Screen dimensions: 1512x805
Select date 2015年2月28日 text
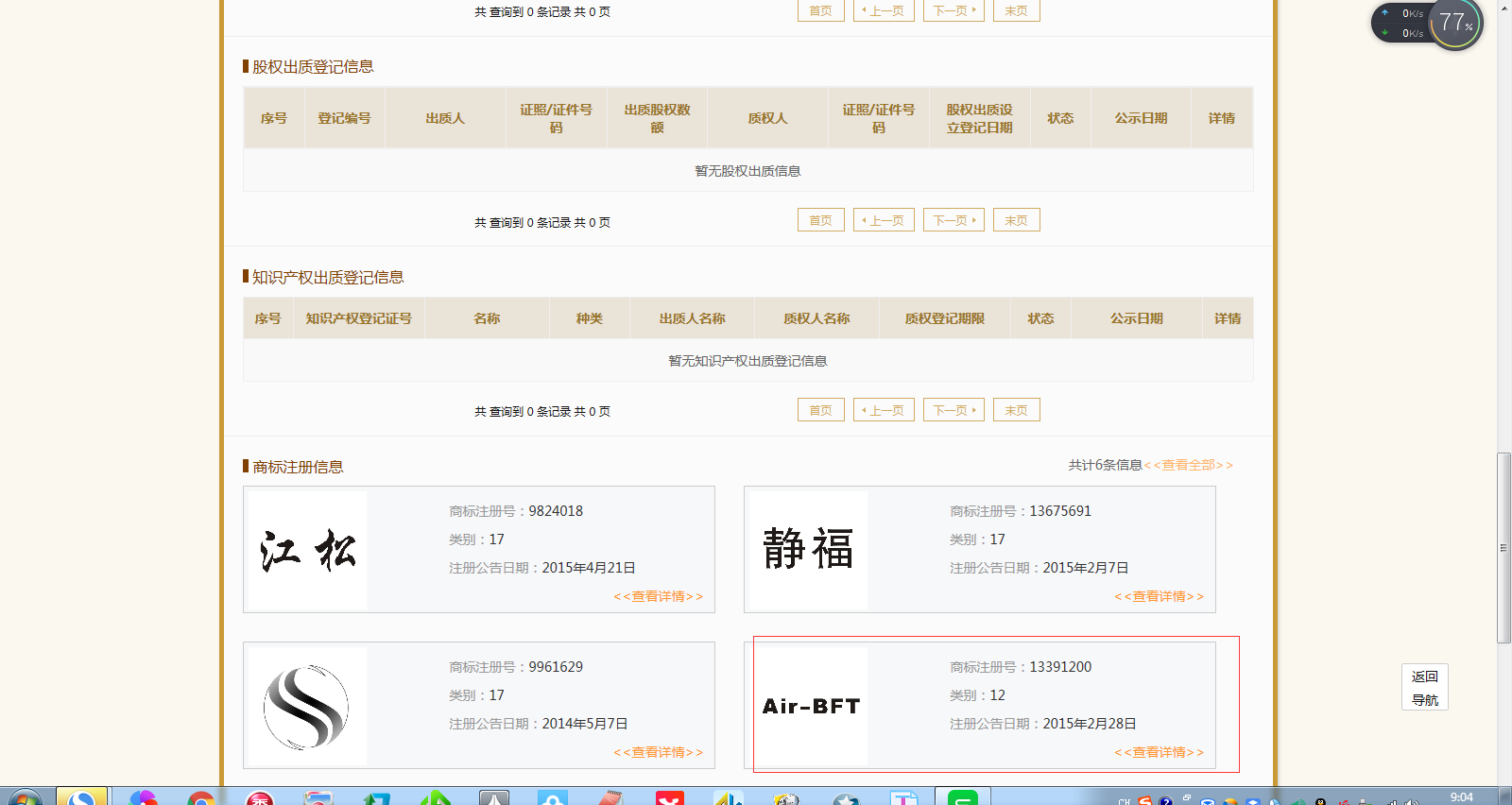pos(1090,724)
